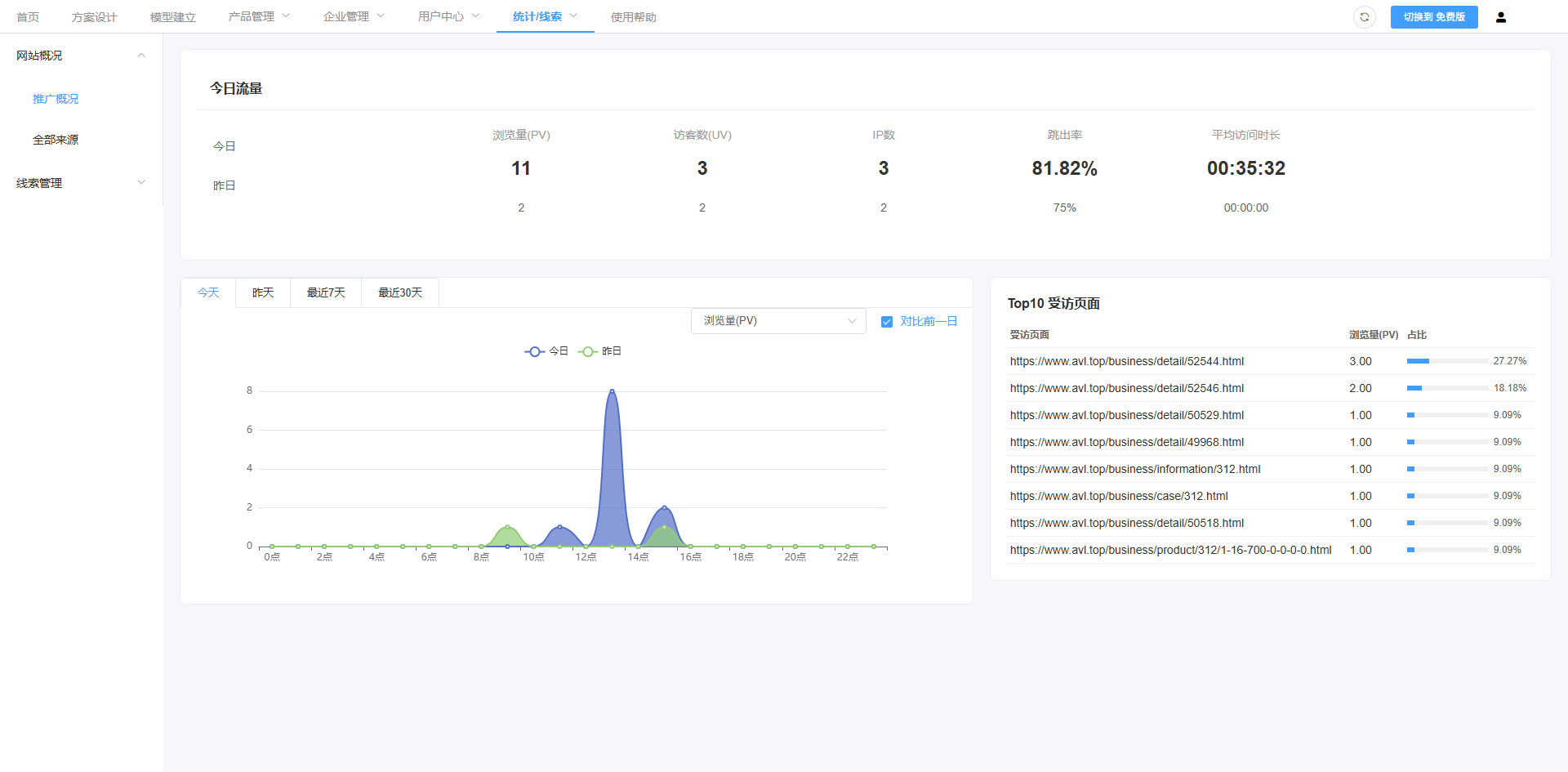Click the 浏览量(PV) column header in Top10 table
This screenshot has width=1568, height=772.
(1374, 335)
